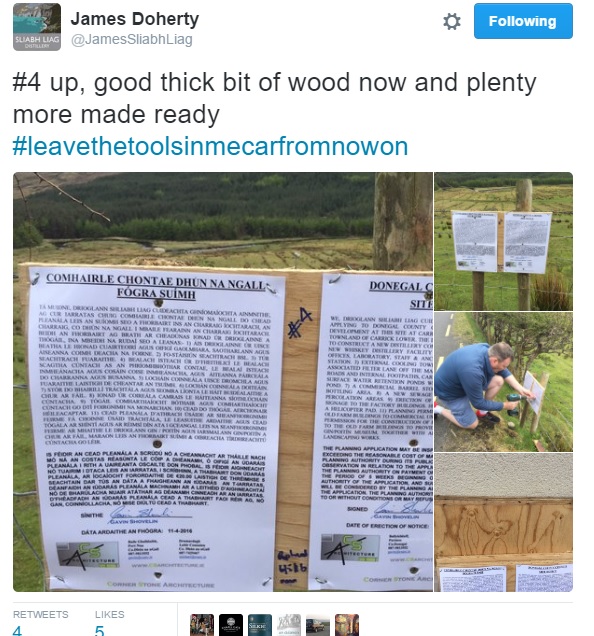Open the photo of man drilling sign
Image resolution: width=594 pixels, height=636 pixels.
(x=504, y=382)
